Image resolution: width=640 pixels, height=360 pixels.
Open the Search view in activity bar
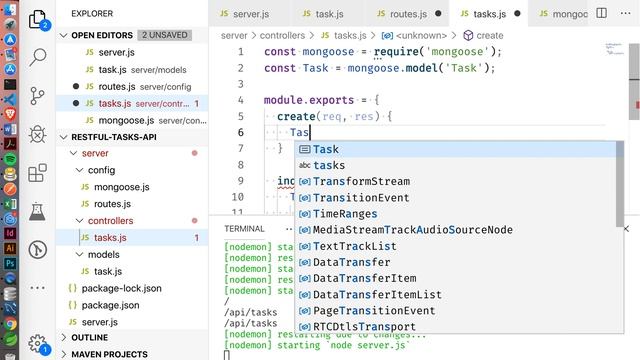(x=38, y=57)
